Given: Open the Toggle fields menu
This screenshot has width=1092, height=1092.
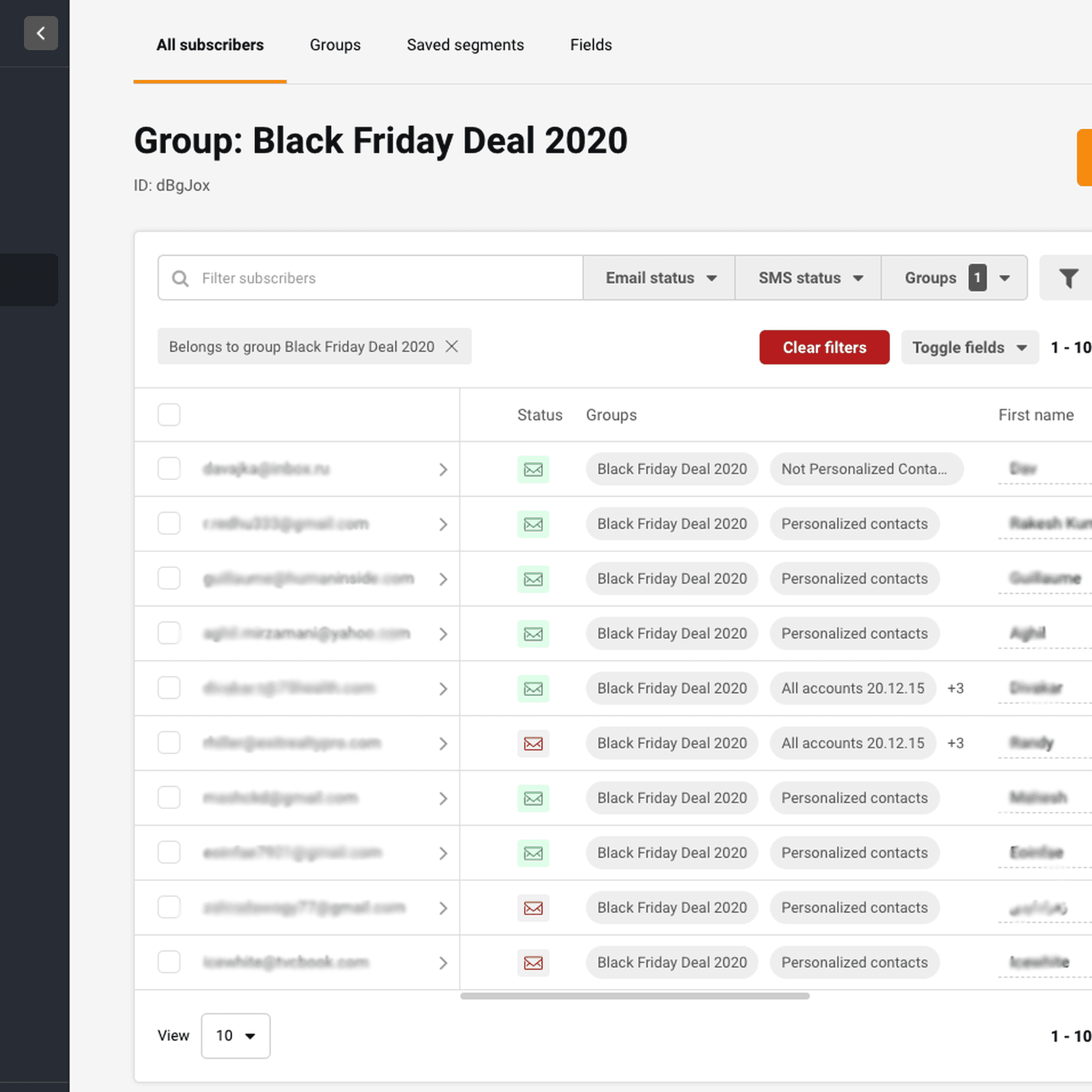Looking at the screenshot, I should tap(969, 347).
